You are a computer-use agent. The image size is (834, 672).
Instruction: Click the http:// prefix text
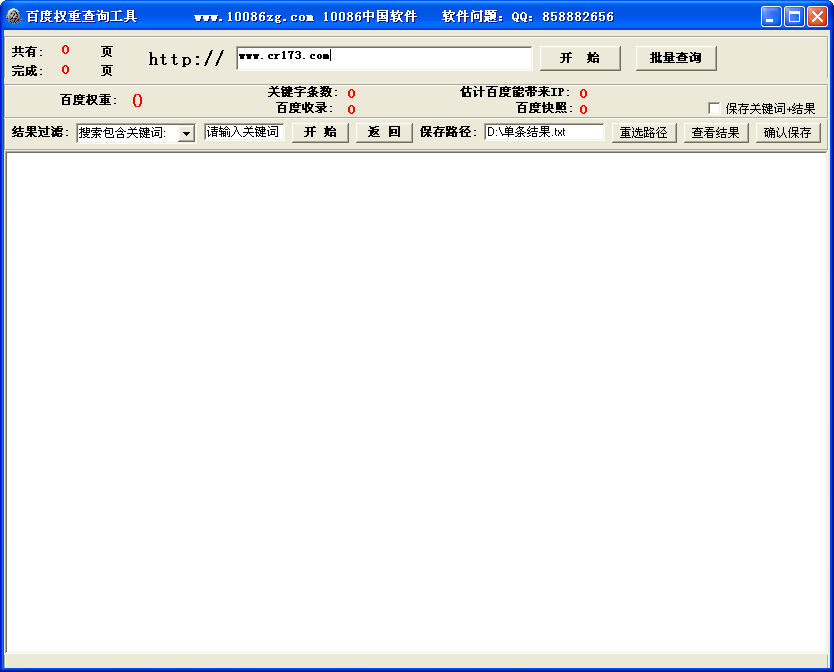186,59
